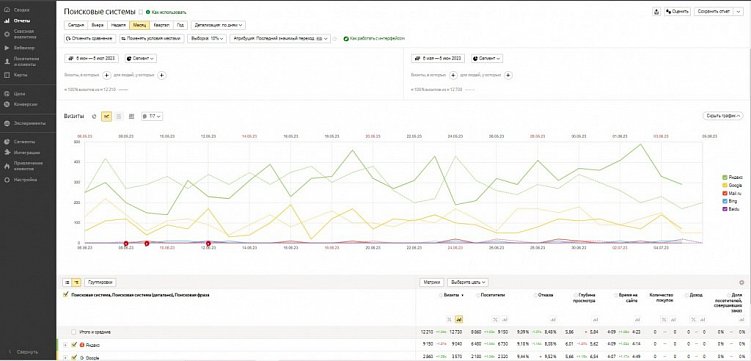Select the Месяц period tab
751x361 pixels.
click(x=139, y=25)
